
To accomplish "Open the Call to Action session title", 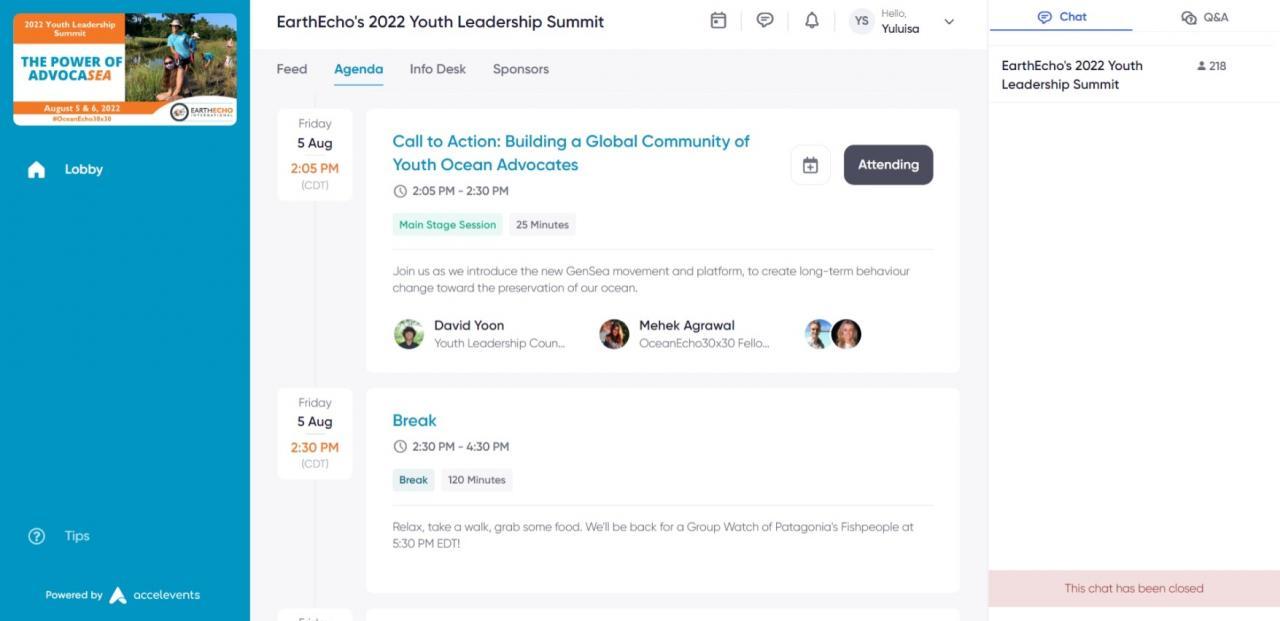I will point(570,153).
